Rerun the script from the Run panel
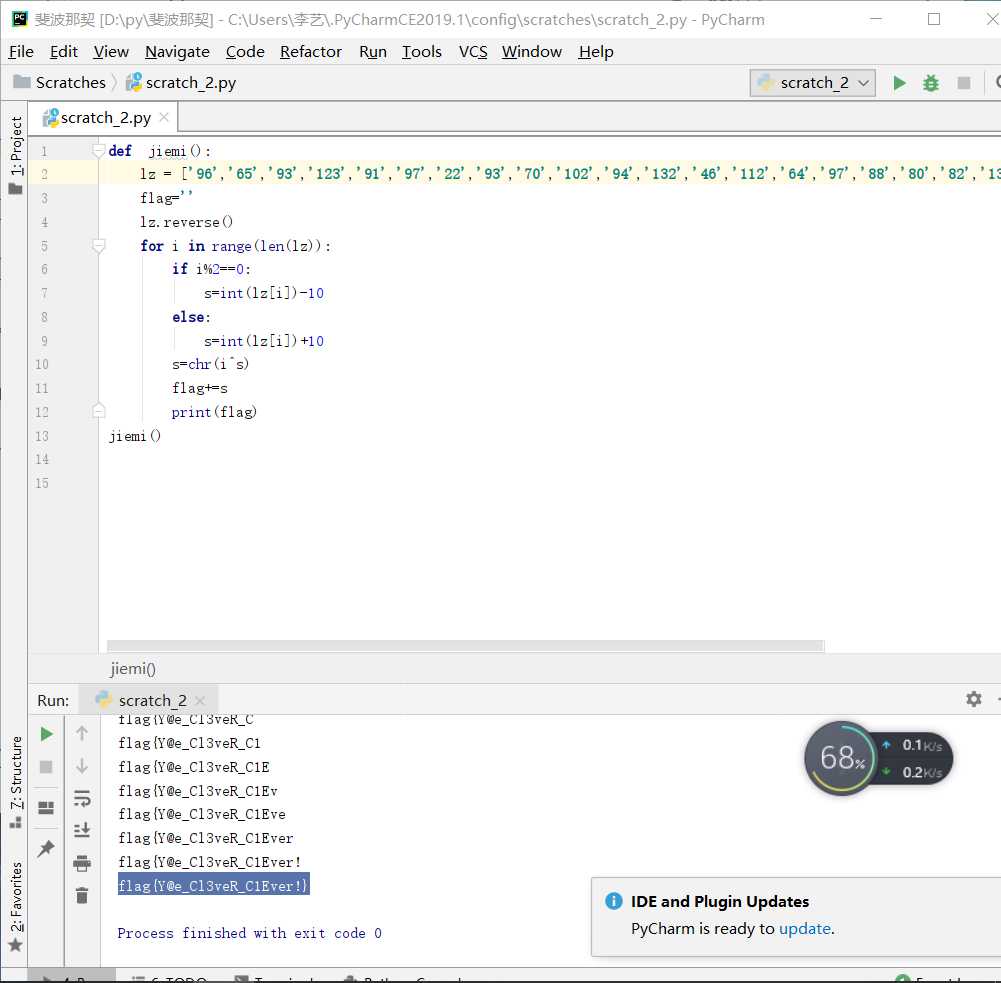Image resolution: width=1001 pixels, height=983 pixels. pyautogui.click(x=46, y=734)
